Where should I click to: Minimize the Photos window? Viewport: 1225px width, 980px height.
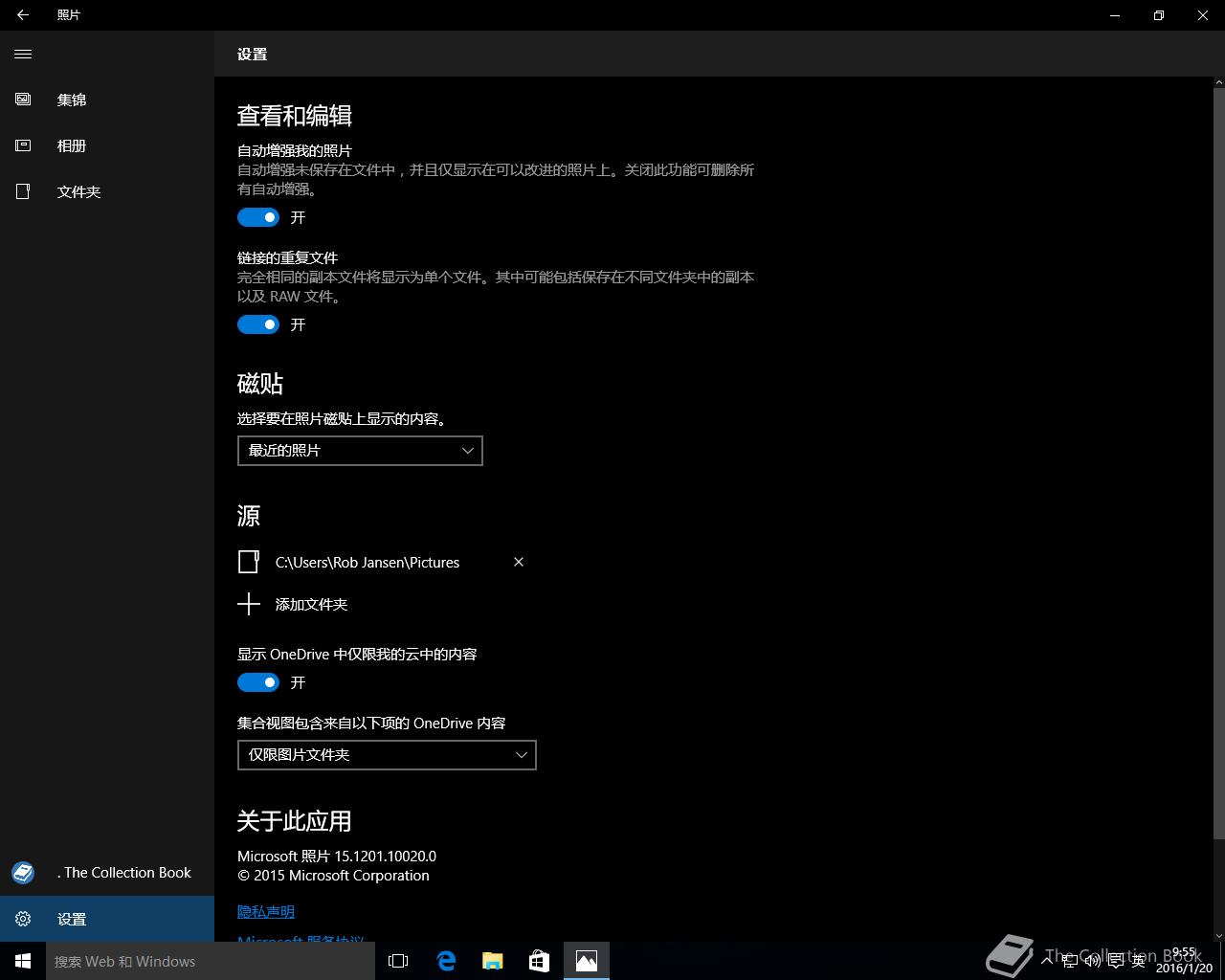click(x=1115, y=15)
